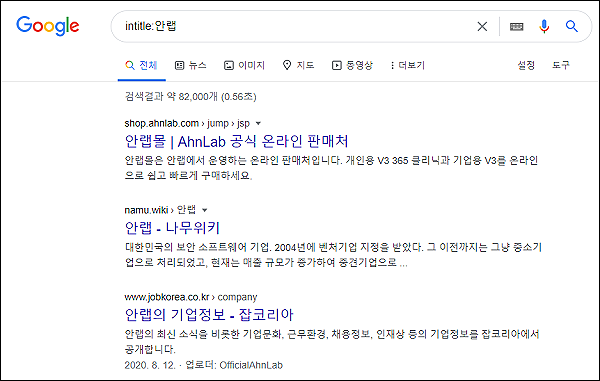The image size is (600, 381).
Task: Click the shop.ahnlab.com breadcrumb URL
Action: click(x=187, y=124)
